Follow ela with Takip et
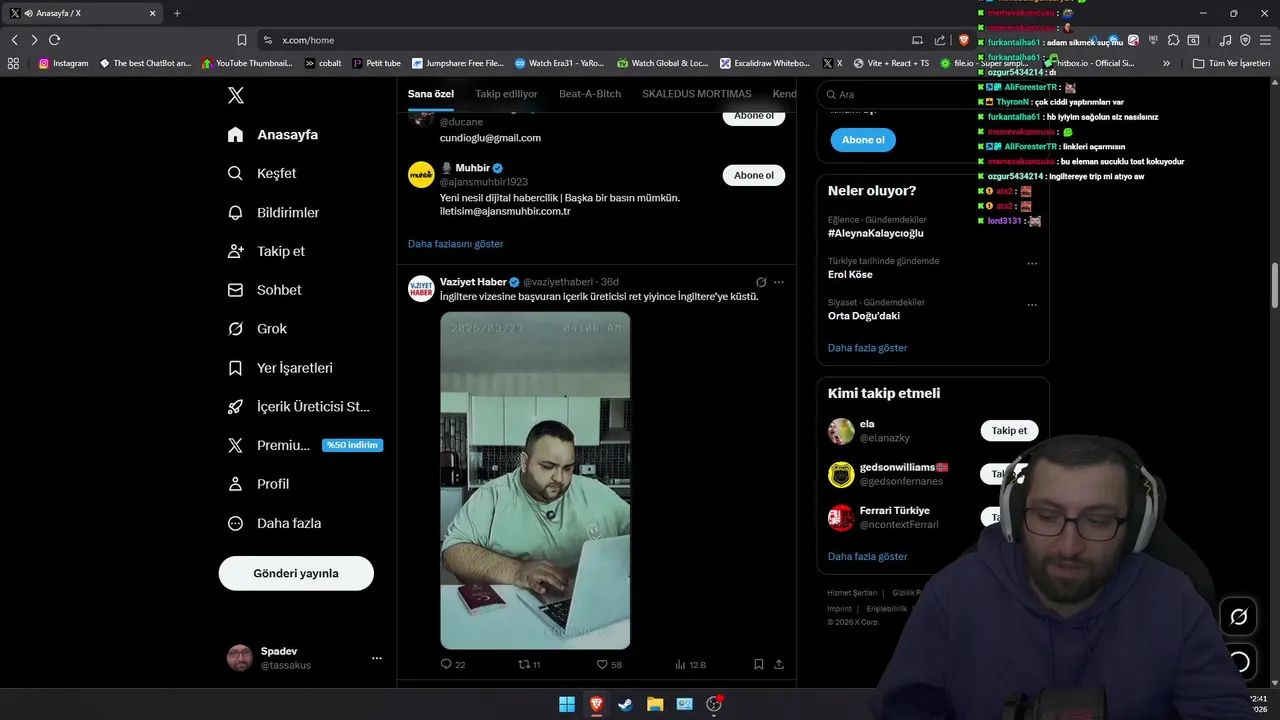1280x720 pixels. point(1009,430)
